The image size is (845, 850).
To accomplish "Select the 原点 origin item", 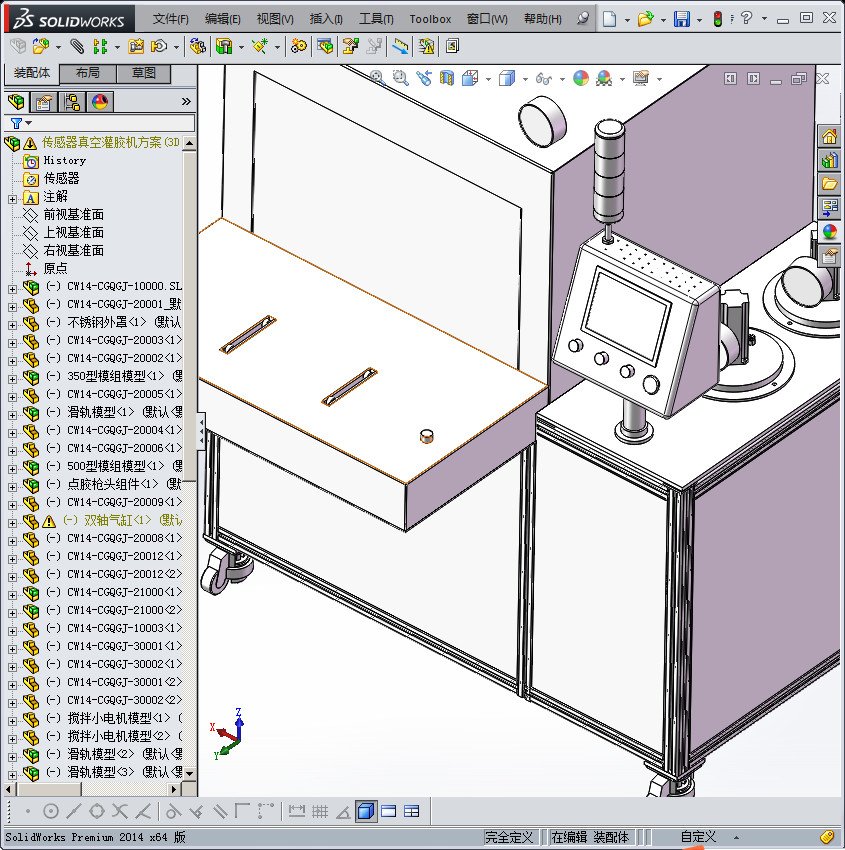I will 55,268.
